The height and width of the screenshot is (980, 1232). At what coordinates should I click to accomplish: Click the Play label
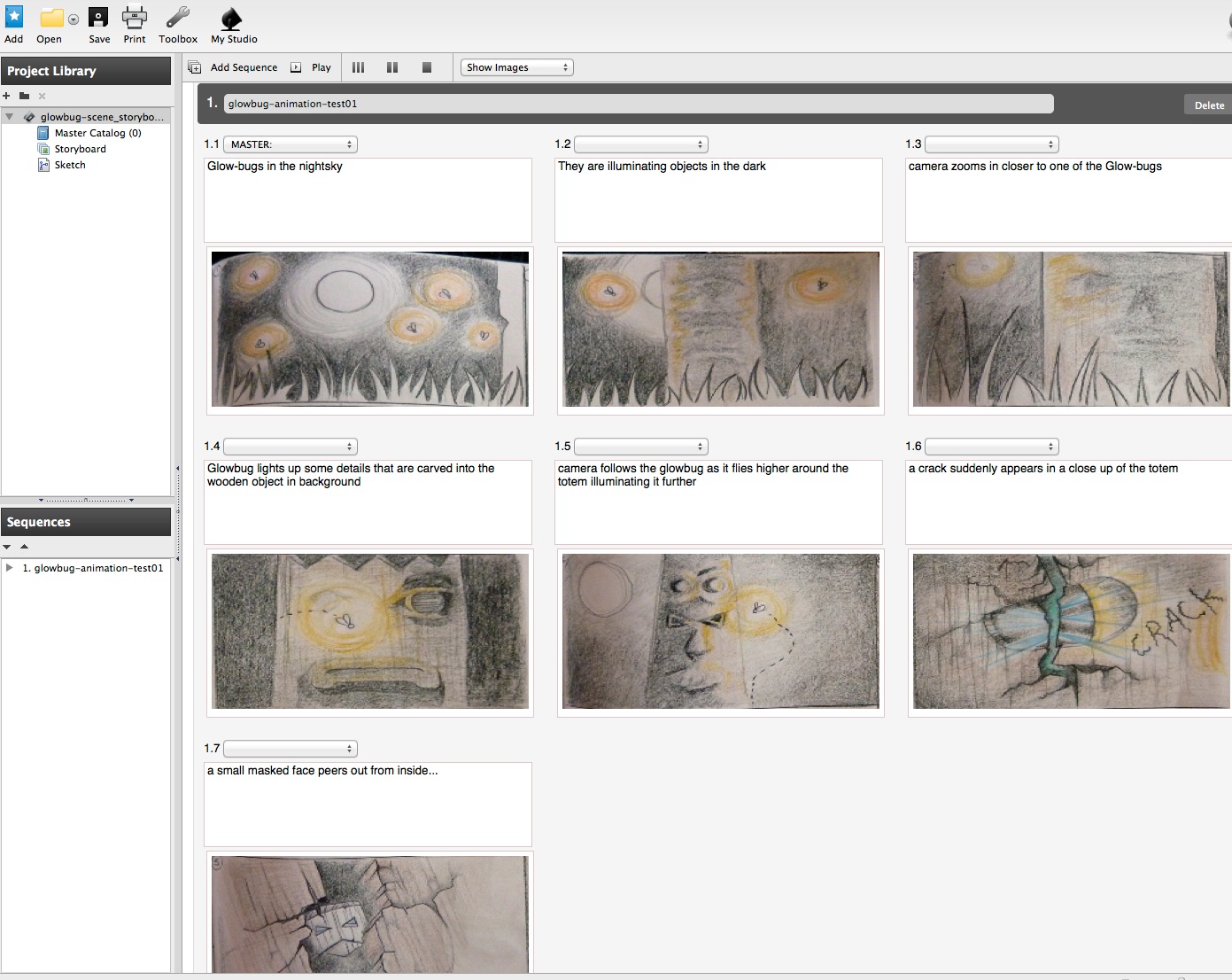click(x=322, y=67)
